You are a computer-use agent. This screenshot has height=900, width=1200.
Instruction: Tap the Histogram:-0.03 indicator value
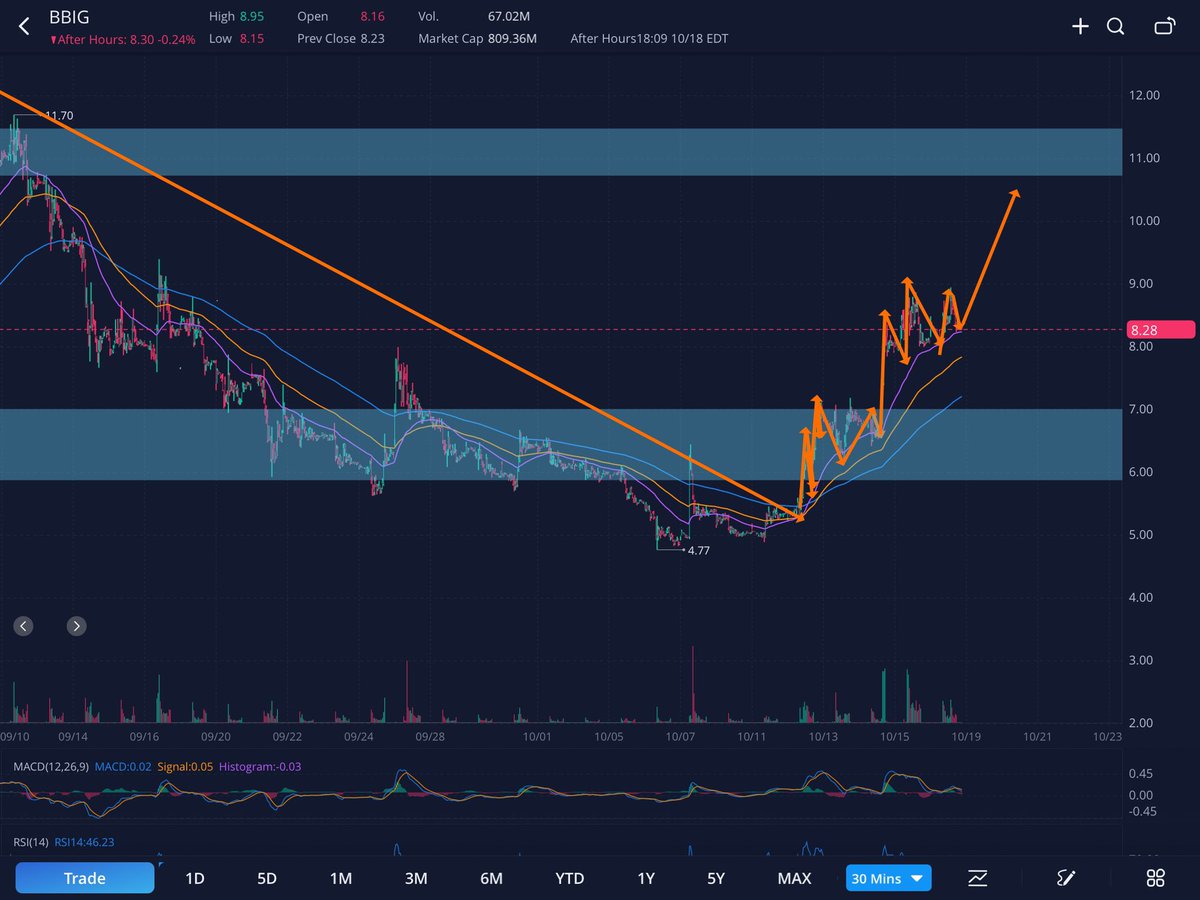click(x=260, y=766)
